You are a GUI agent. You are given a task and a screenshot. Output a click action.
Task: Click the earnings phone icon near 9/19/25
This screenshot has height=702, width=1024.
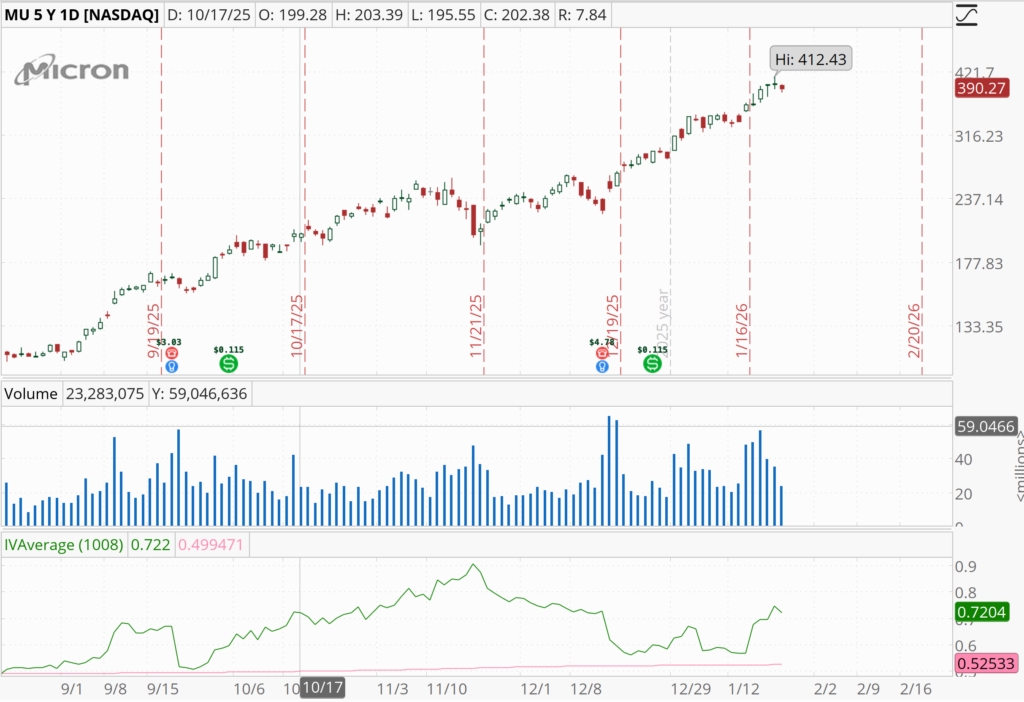[172, 353]
